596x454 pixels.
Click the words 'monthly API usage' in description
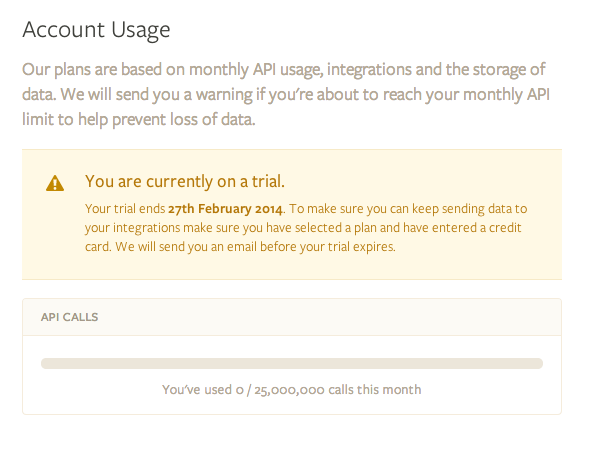pos(256,70)
